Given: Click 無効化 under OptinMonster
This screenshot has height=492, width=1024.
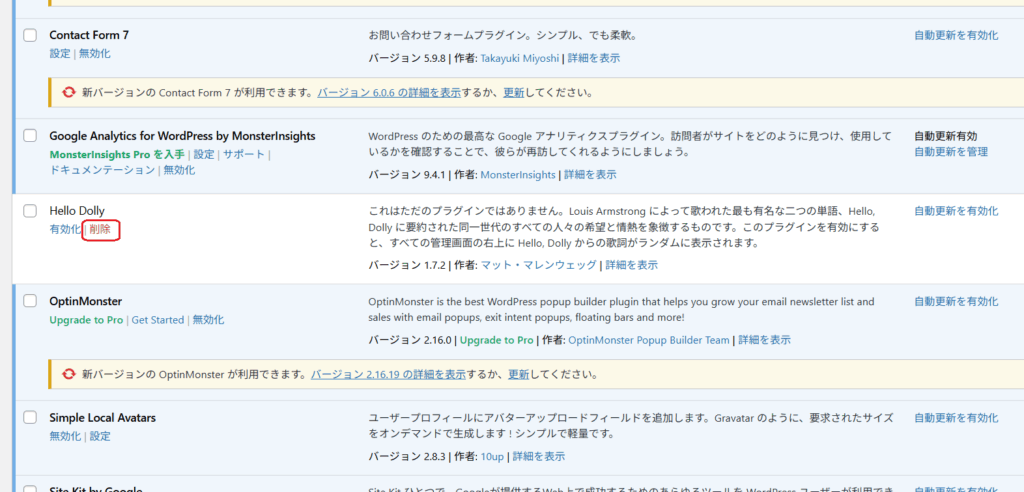Looking at the screenshot, I should click(208, 320).
